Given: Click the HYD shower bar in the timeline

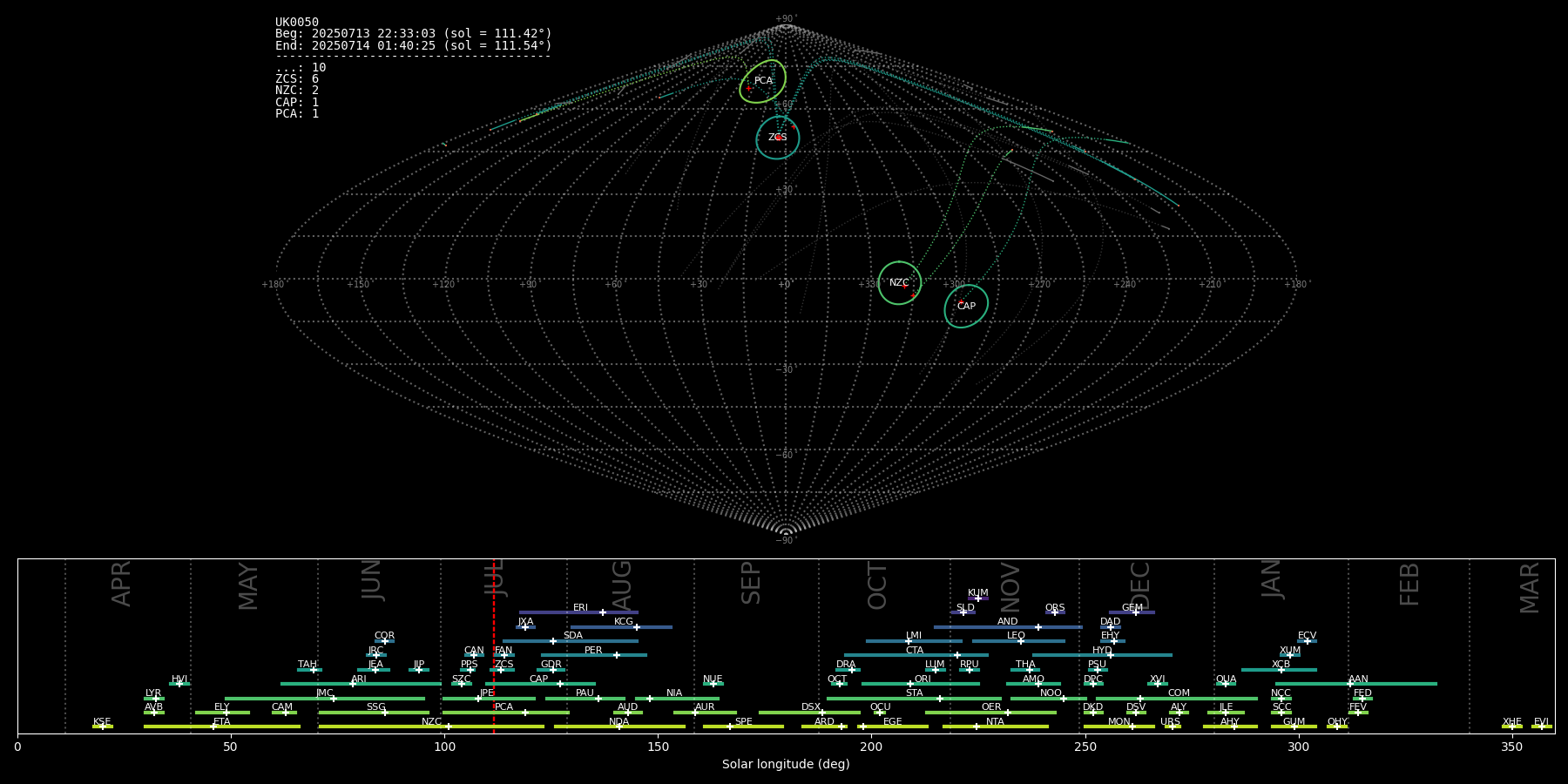Looking at the screenshot, I should point(1102,655).
